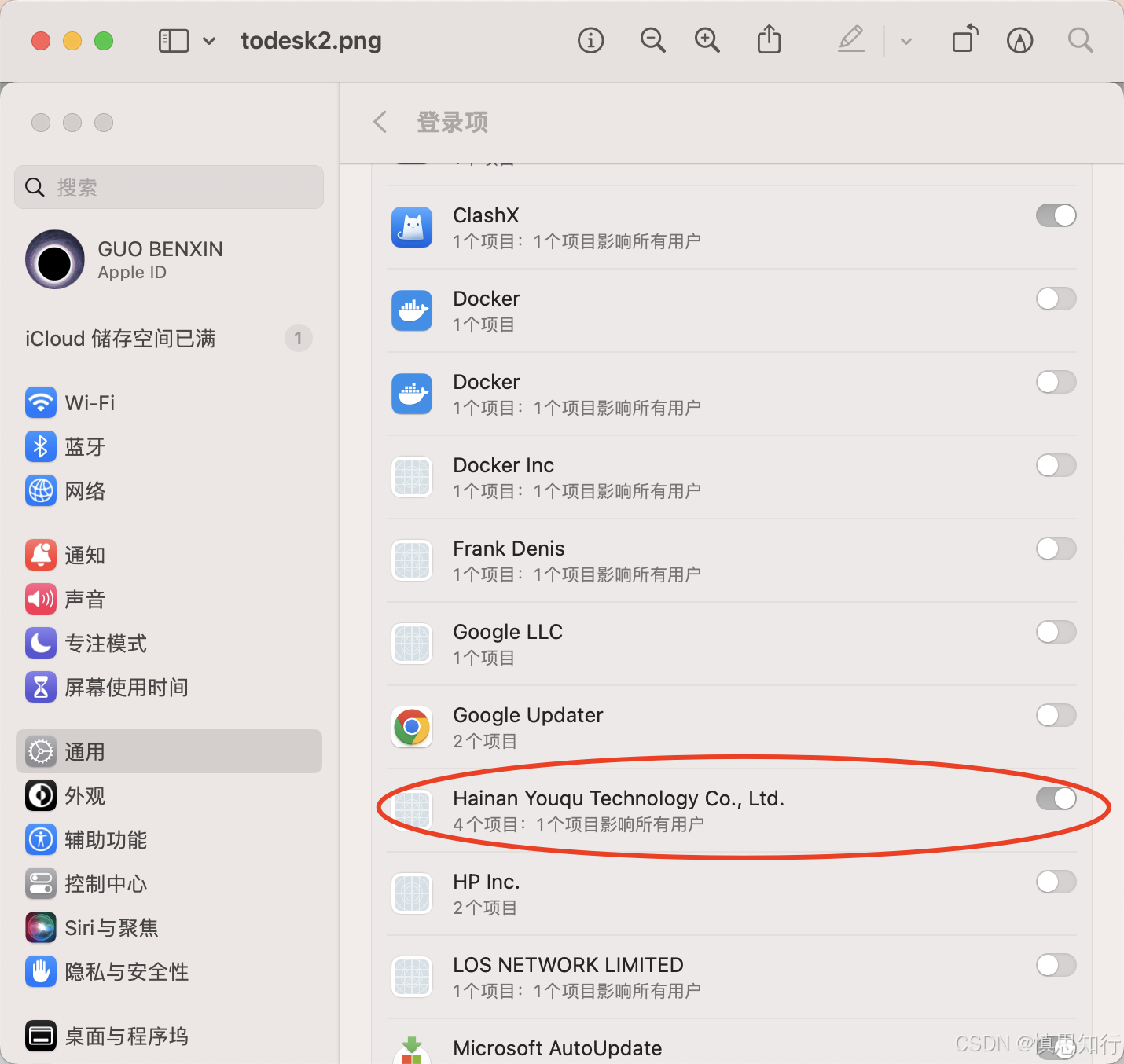
Task: Open 辅助功能 accessibility settings
Action: [x=169, y=840]
